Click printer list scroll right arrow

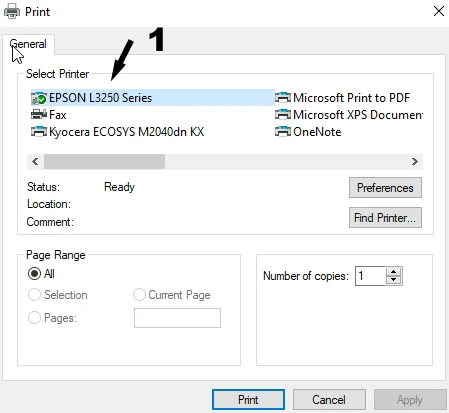415,162
